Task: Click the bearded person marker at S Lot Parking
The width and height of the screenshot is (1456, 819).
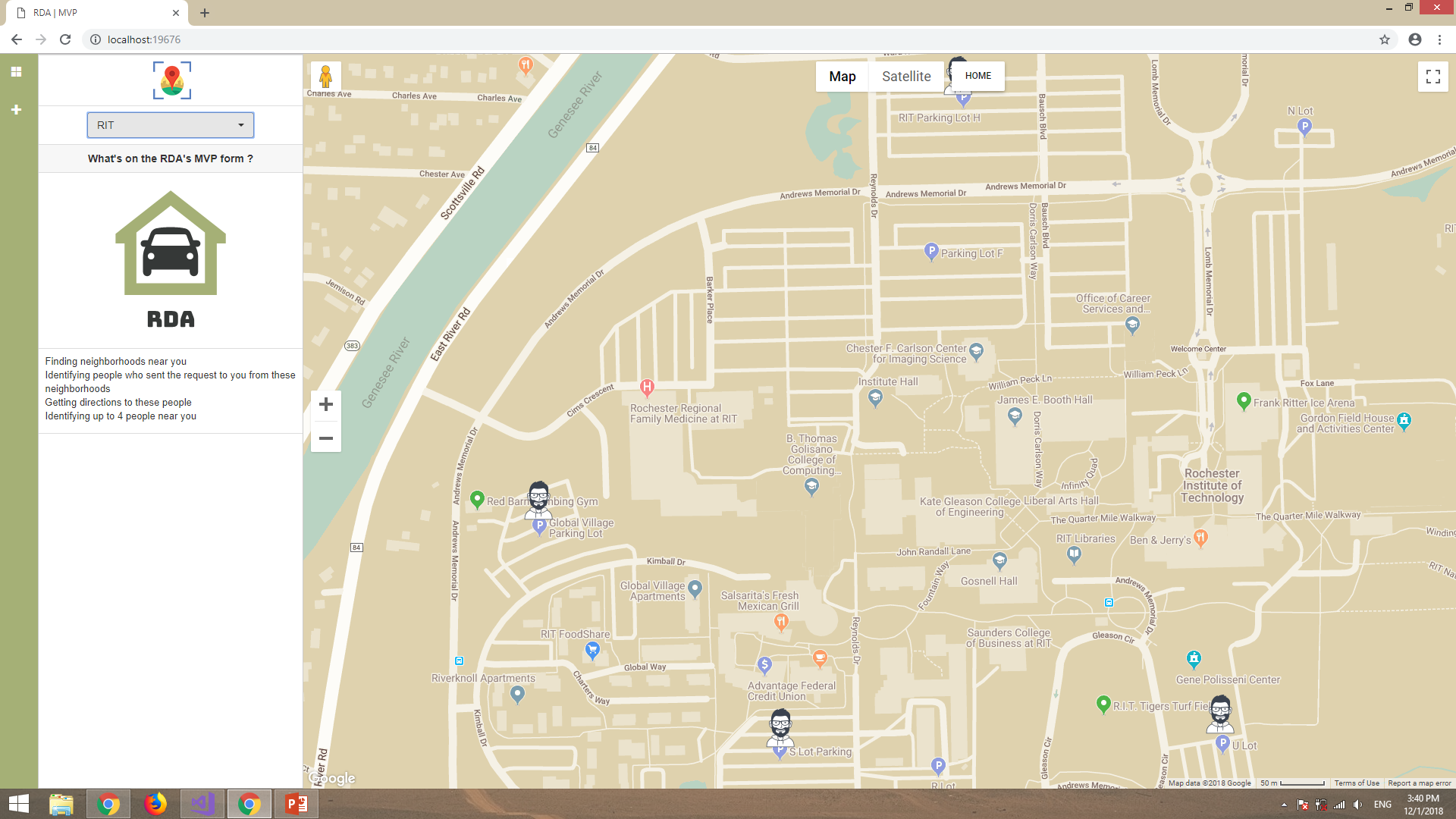Action: pos(780,727)
